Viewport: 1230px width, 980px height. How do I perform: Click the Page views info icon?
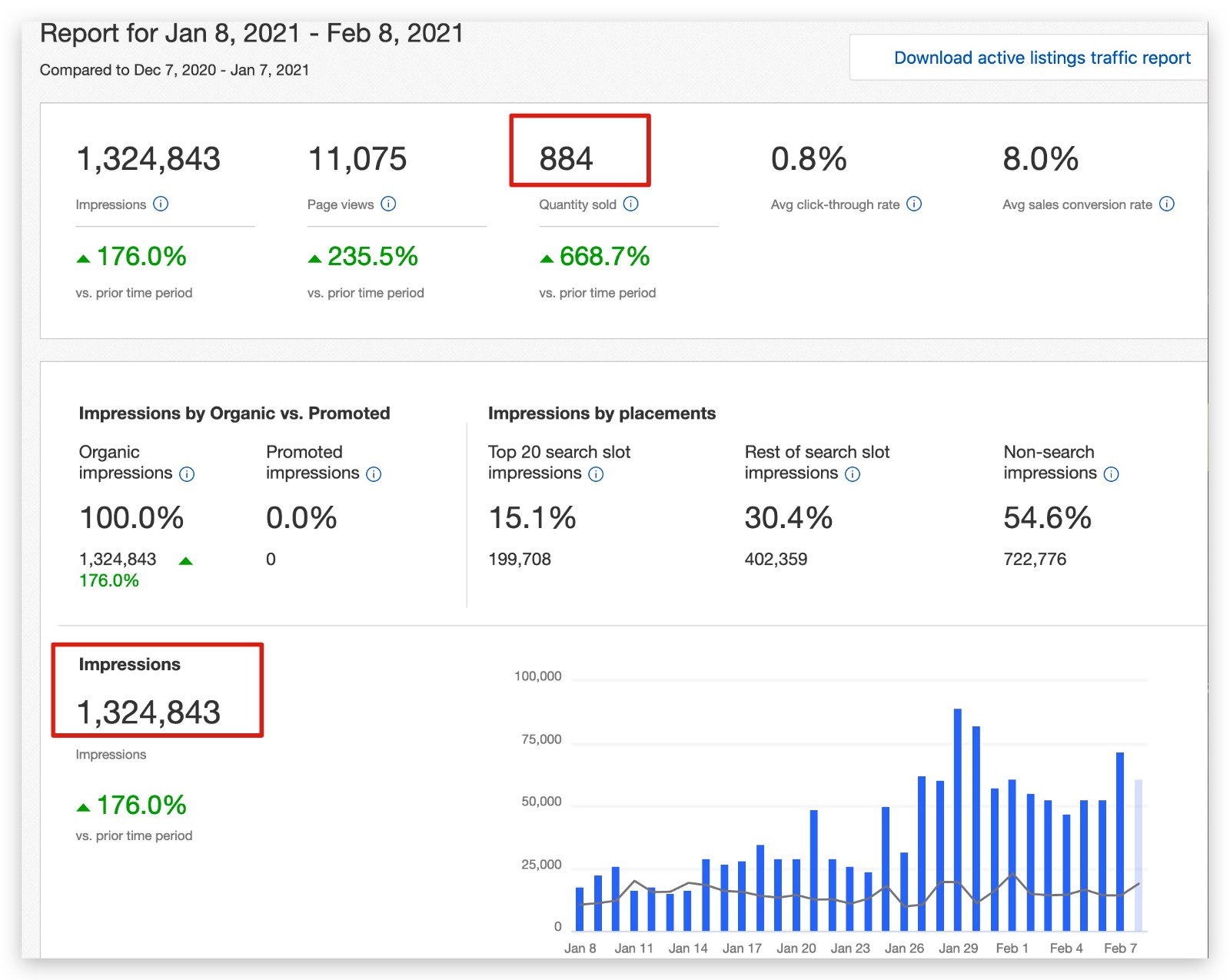tap(389, 204)
